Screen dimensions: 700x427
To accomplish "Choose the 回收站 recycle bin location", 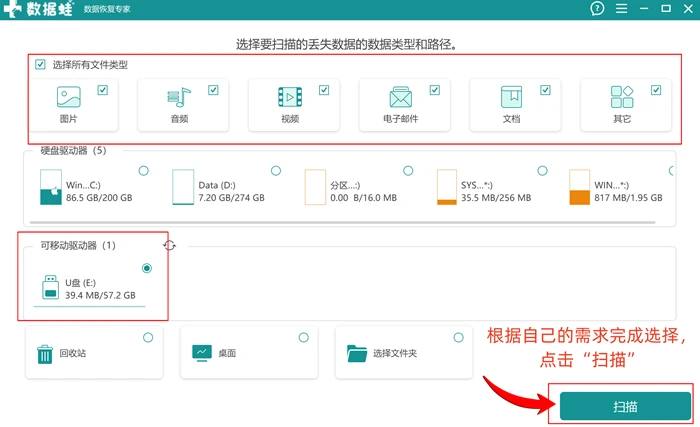I will [94, 353].
